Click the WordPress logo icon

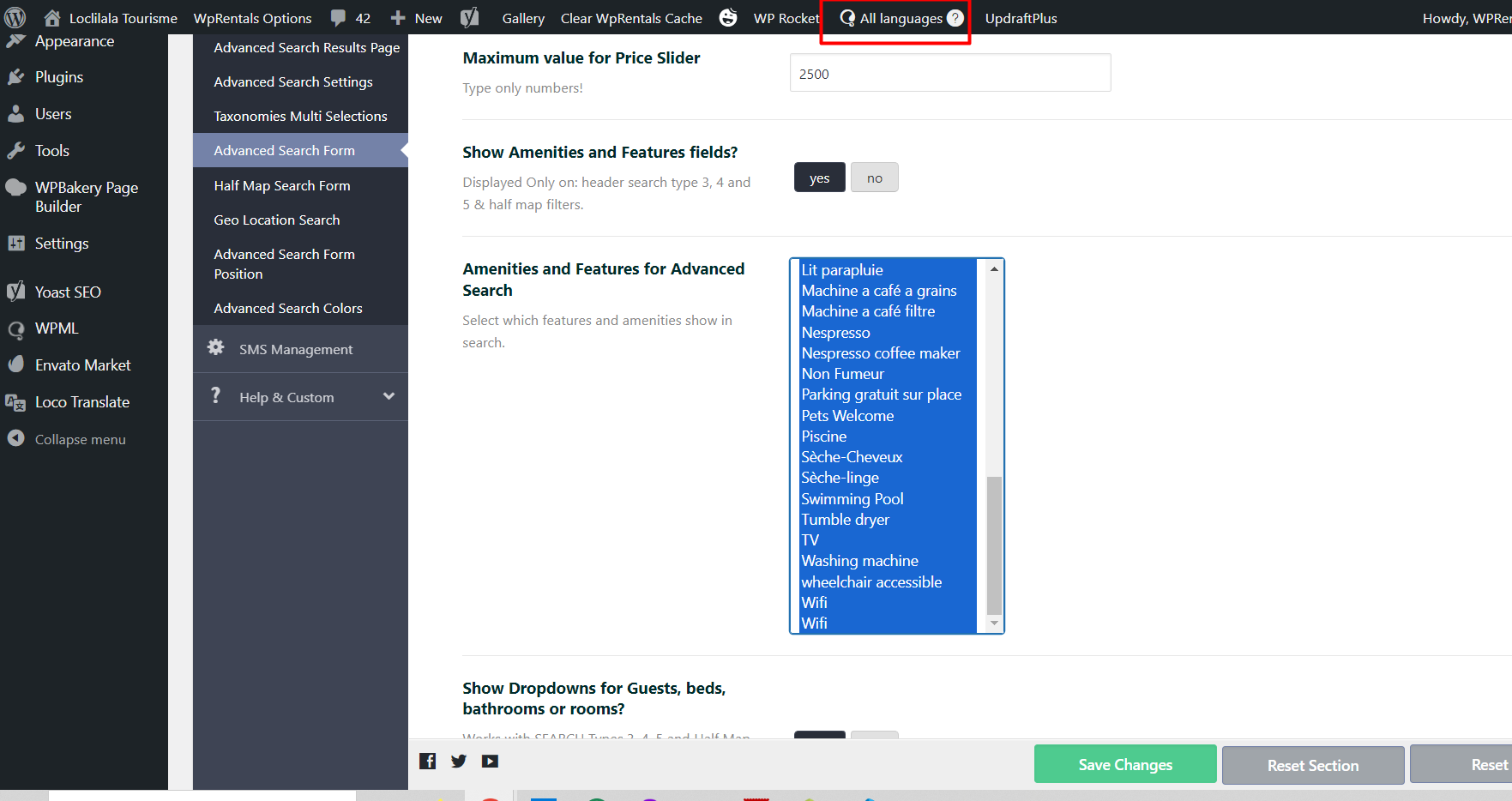[x=15, y=18]
